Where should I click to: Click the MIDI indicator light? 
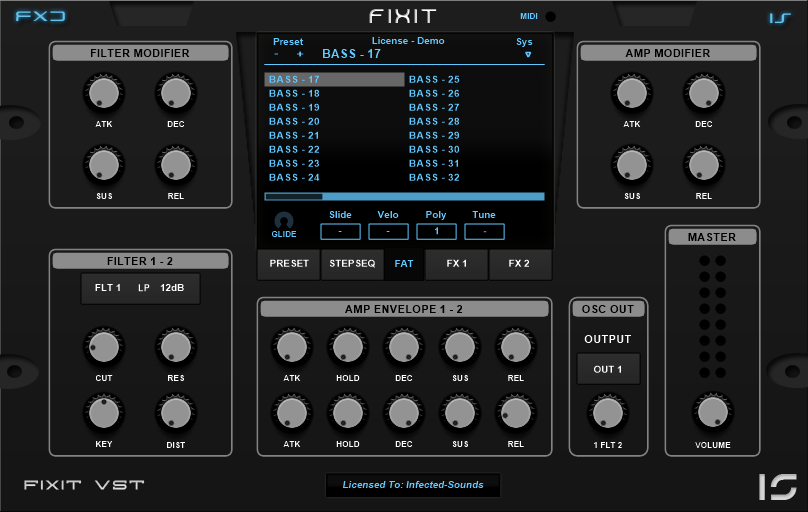(x=550, y=16)
